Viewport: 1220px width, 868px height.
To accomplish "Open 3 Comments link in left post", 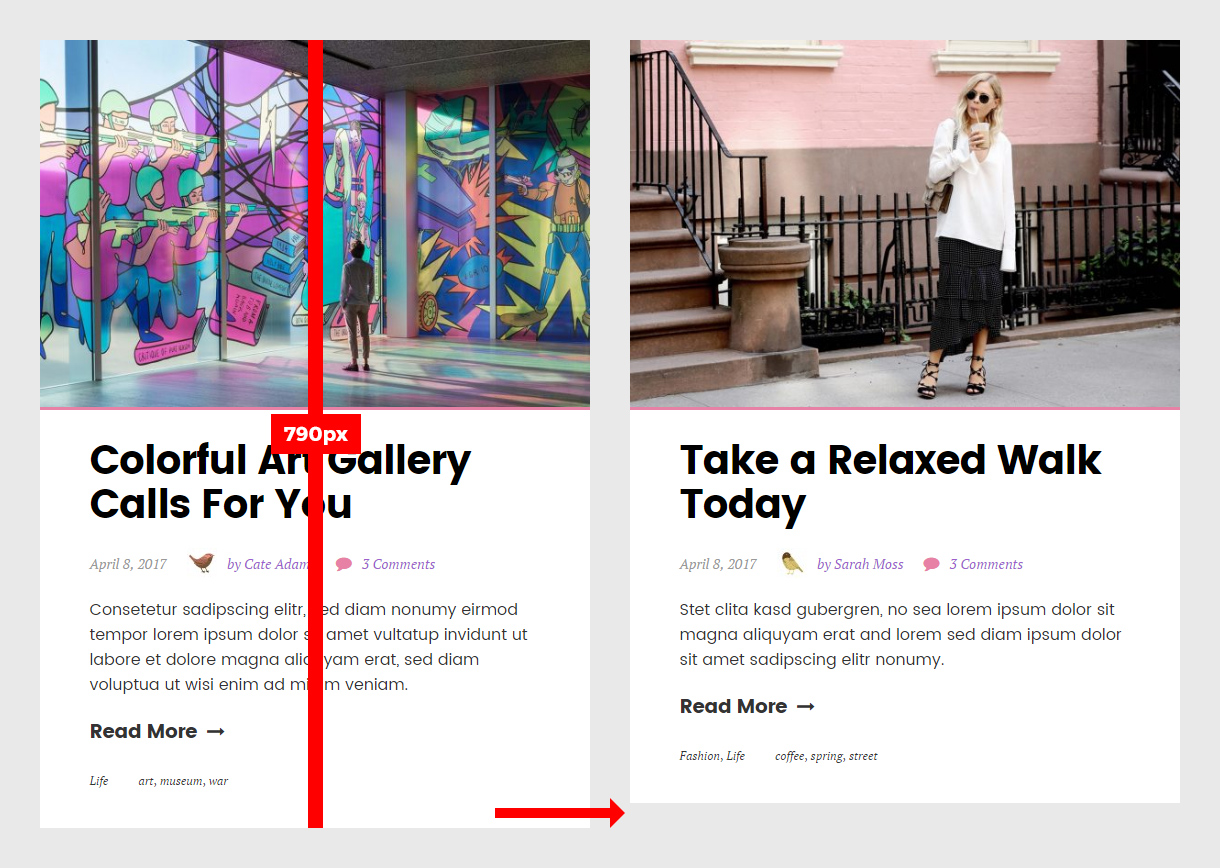I will [398, 564].
